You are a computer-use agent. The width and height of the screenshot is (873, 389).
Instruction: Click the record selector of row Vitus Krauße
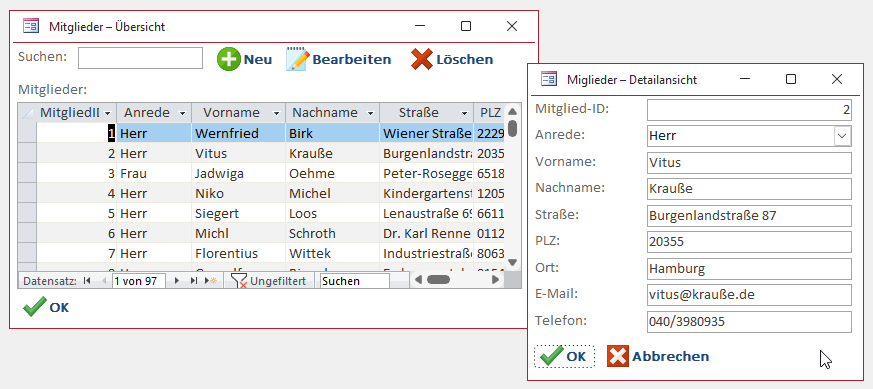(x=27, y=154)
